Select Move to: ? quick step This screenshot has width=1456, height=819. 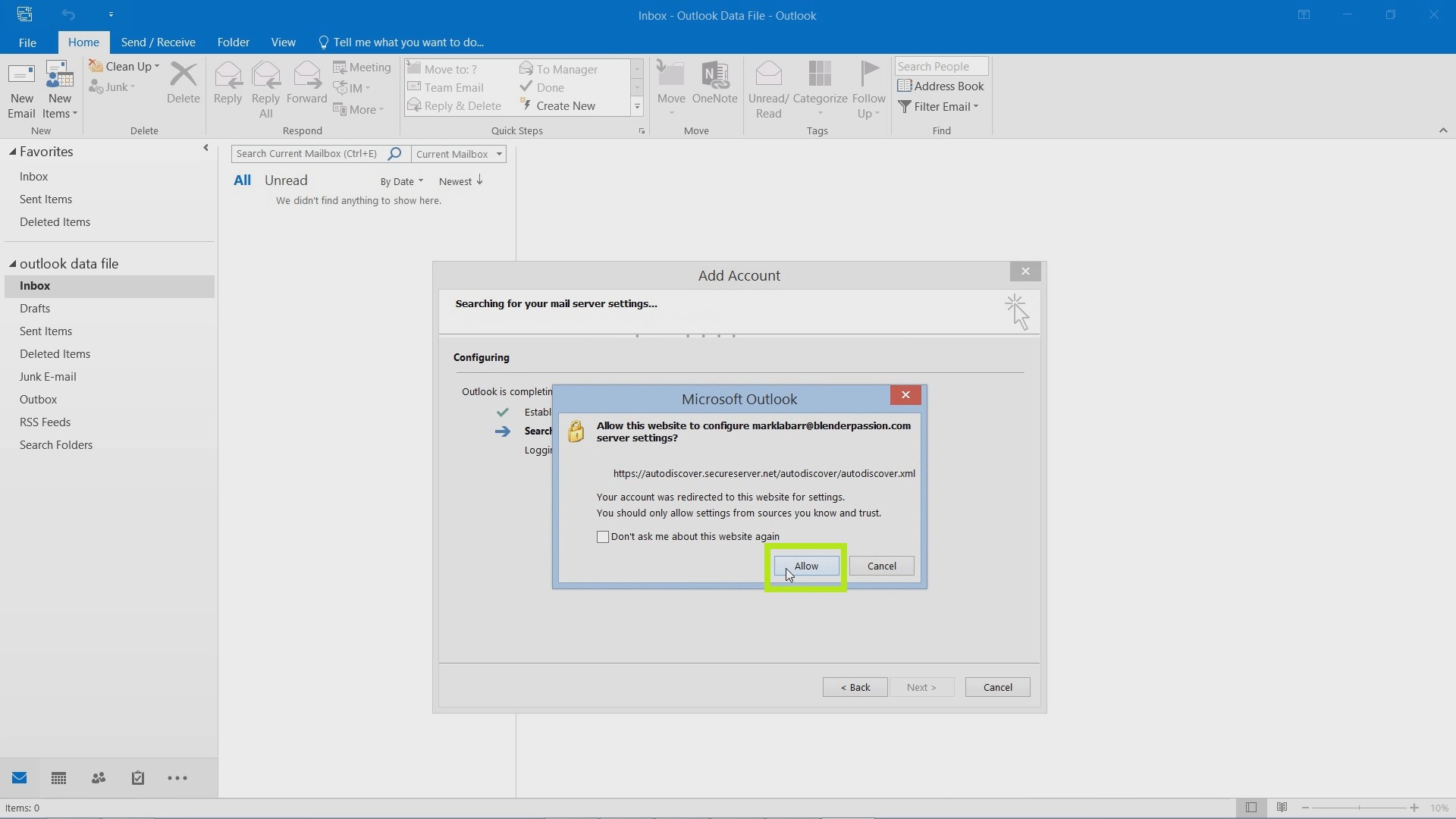(x=443, y=69)
